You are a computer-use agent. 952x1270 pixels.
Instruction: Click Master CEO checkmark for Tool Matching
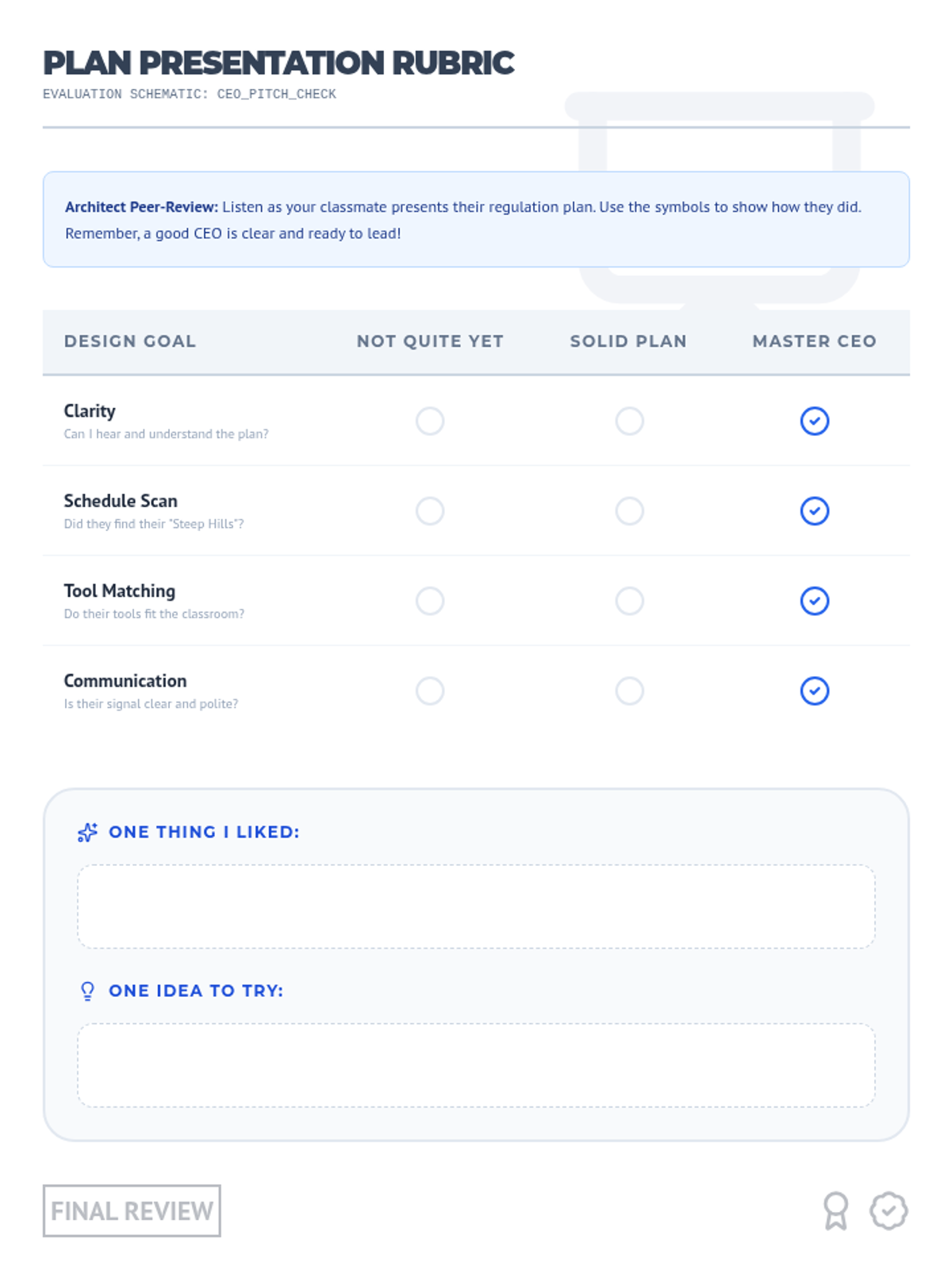click(x=814, y=601)
